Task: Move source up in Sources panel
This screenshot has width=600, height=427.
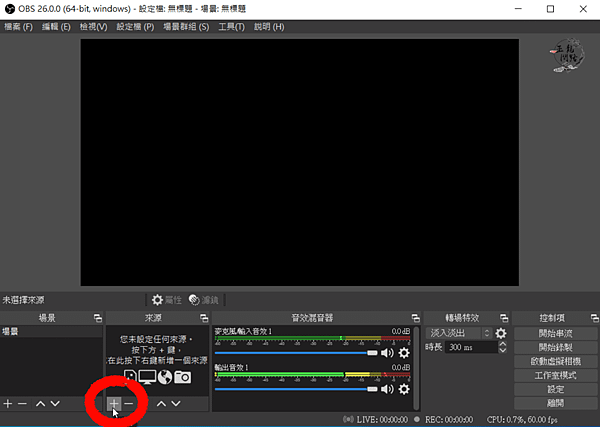Action: pos(161,403)
